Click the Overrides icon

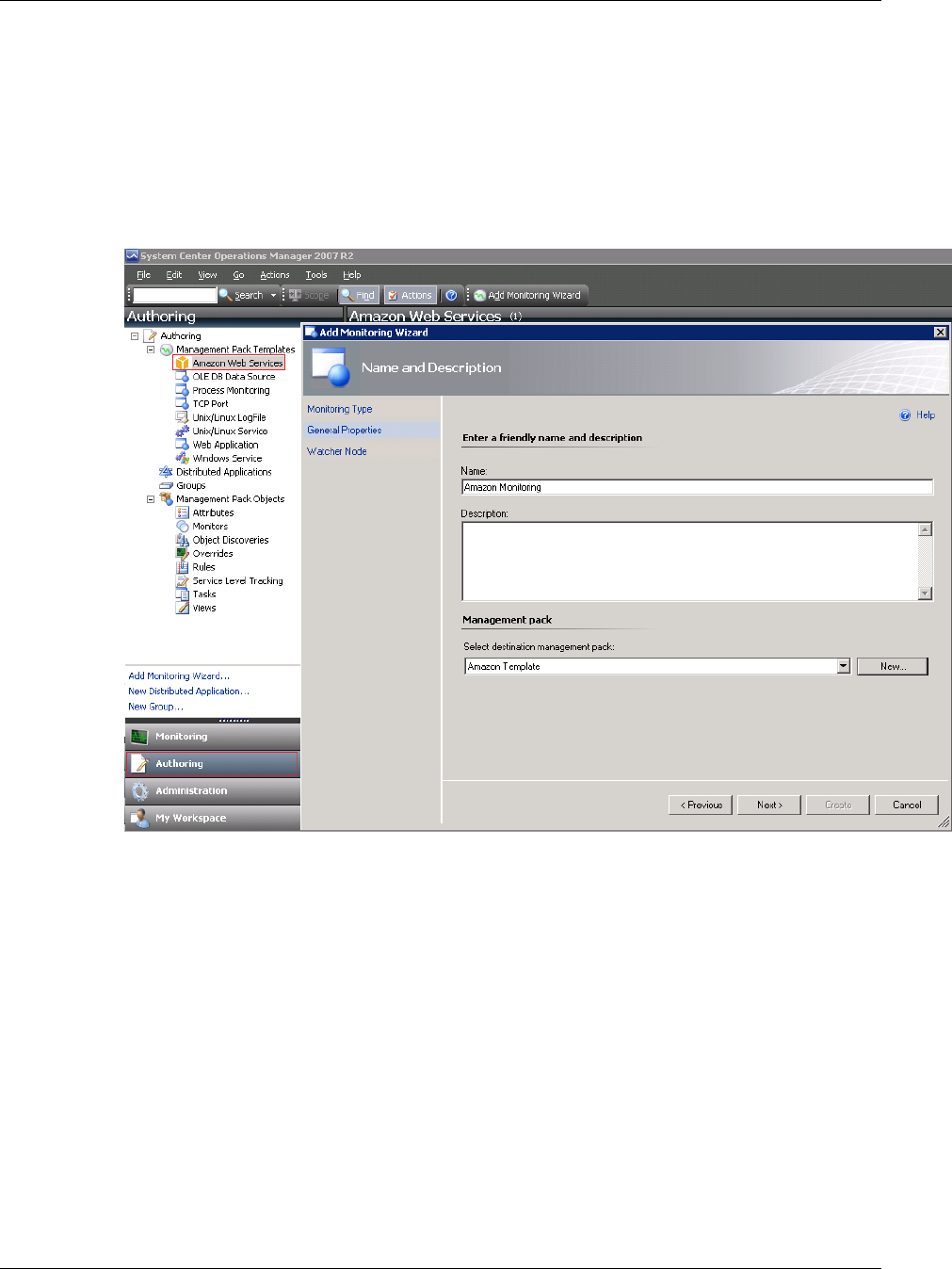click(x=183, y=554)
